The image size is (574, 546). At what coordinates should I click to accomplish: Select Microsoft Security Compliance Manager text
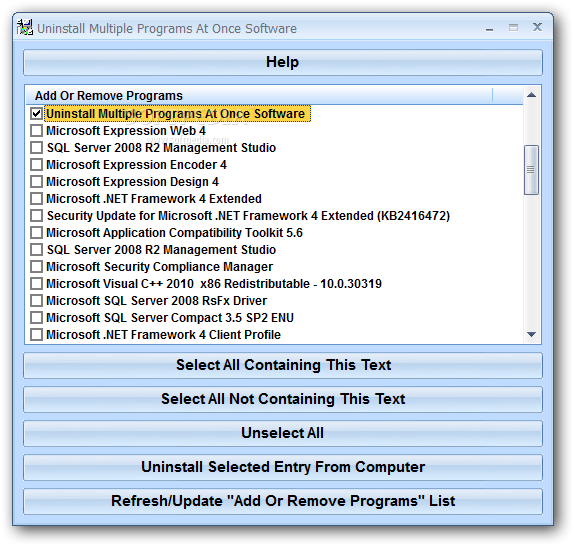click(159, 267)
